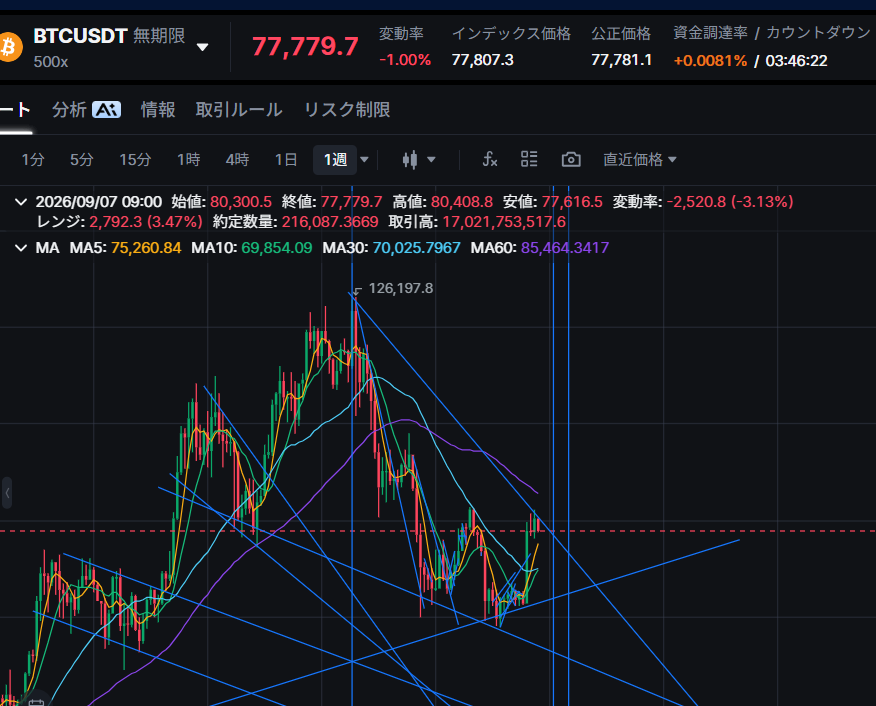Click the MA60 value 85,464.3417

(565, 247)
